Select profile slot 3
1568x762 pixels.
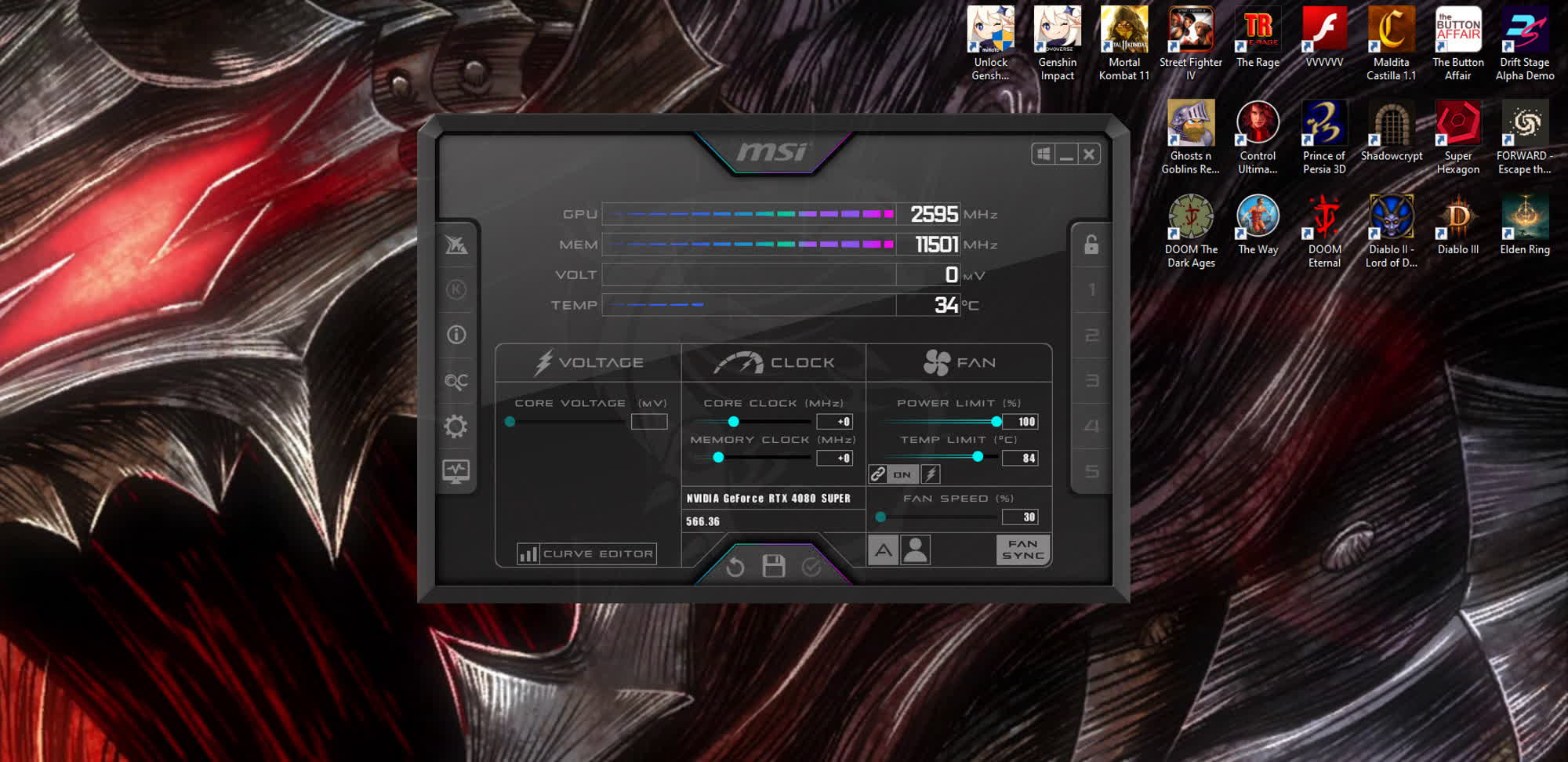click(x=1091, y=381)
